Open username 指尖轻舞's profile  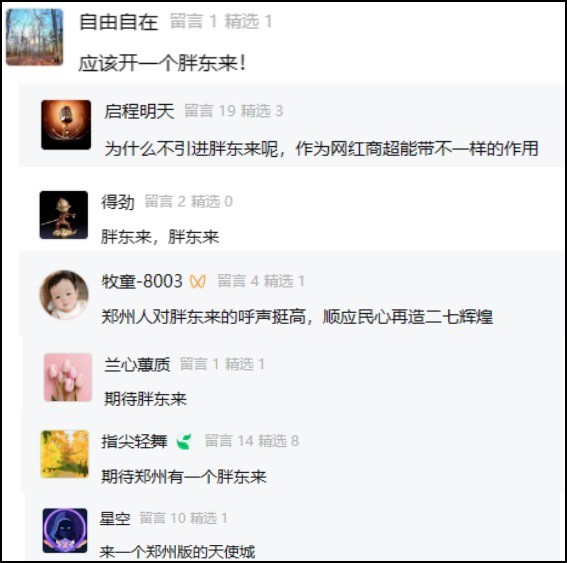pos(134,442)
